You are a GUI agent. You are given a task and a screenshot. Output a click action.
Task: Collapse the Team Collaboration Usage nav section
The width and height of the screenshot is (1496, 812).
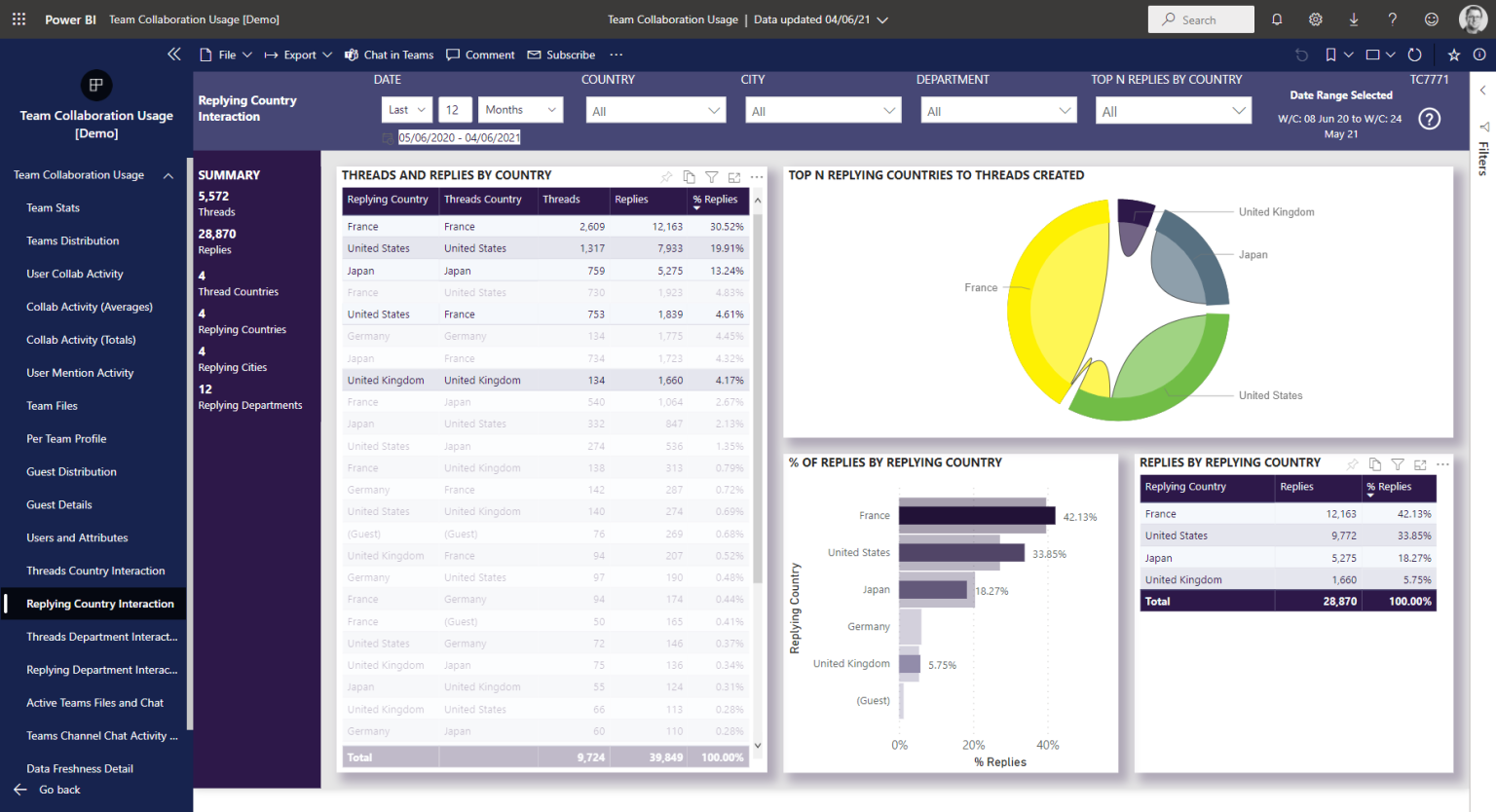168,175
